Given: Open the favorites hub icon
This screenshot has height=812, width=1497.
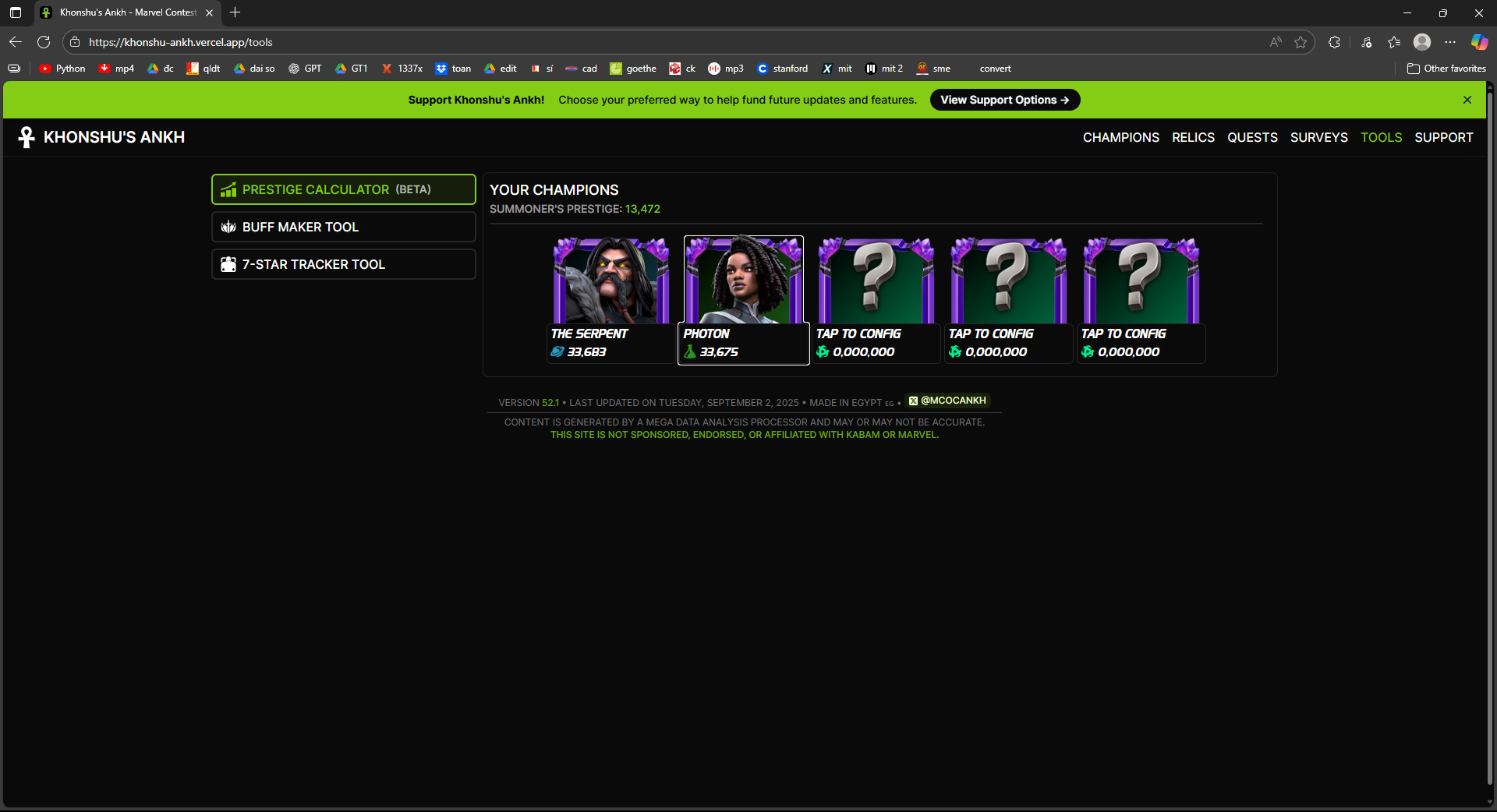Looking at the screenshot, I should click(1394, 42).
